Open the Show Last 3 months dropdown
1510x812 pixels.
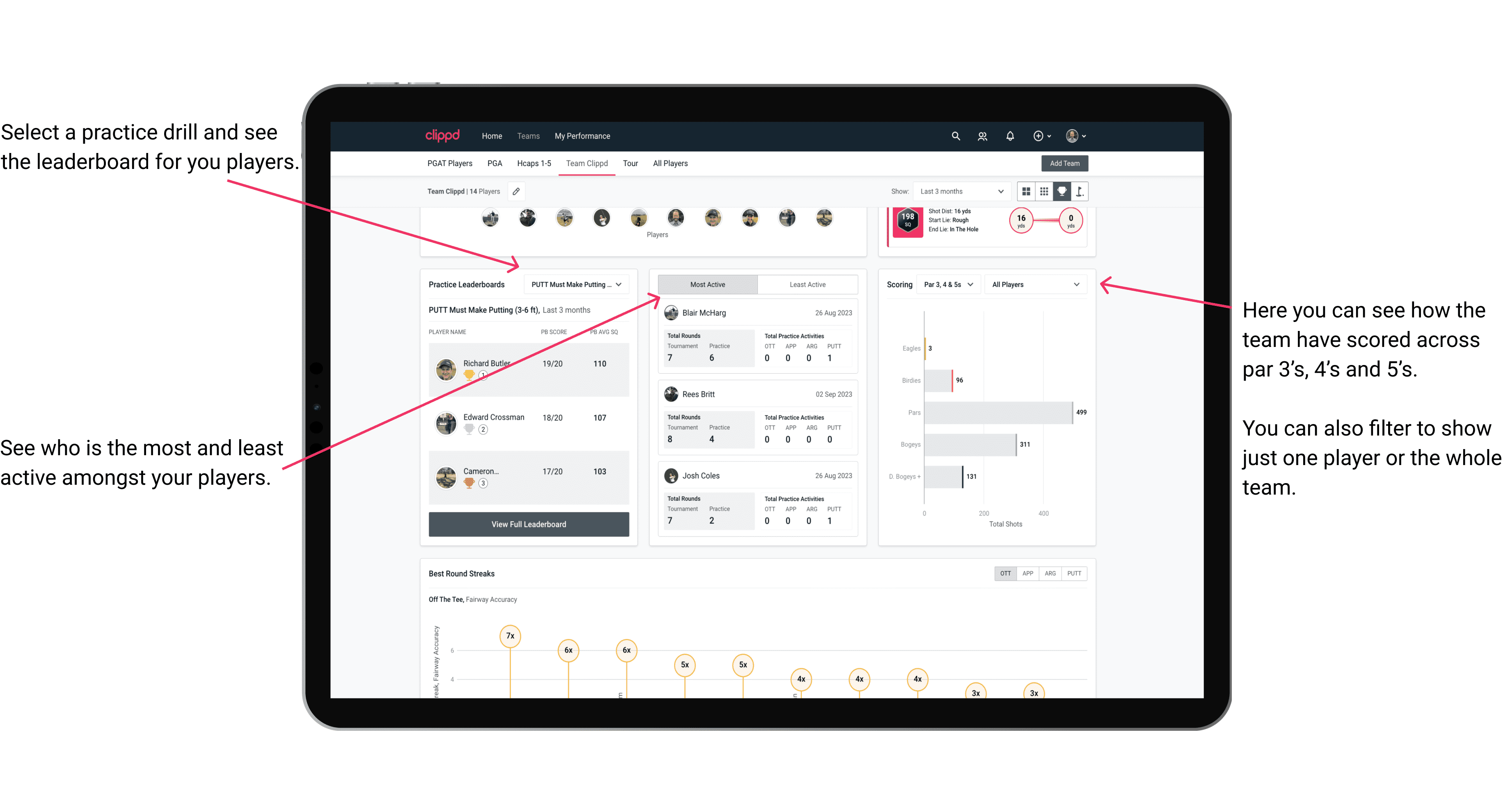click(960, 192)
